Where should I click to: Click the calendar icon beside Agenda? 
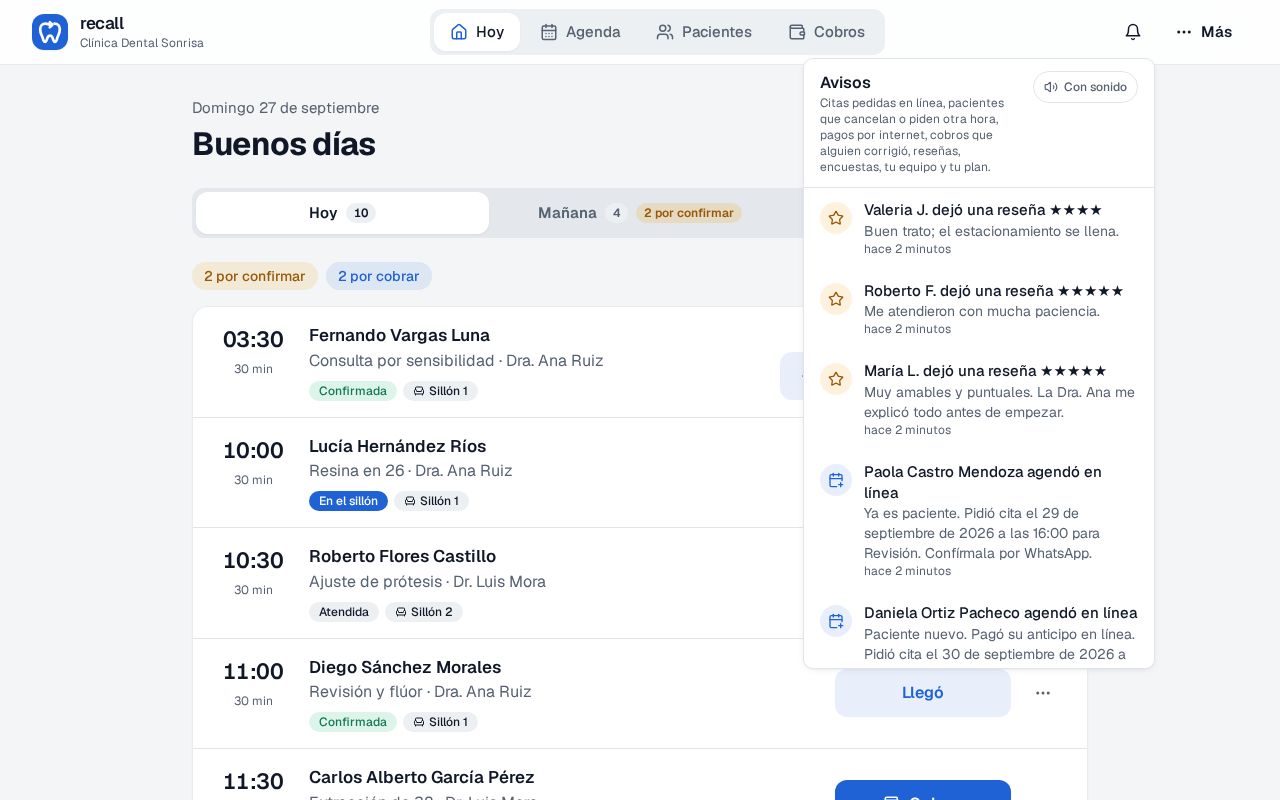click(x=549, y=32)
